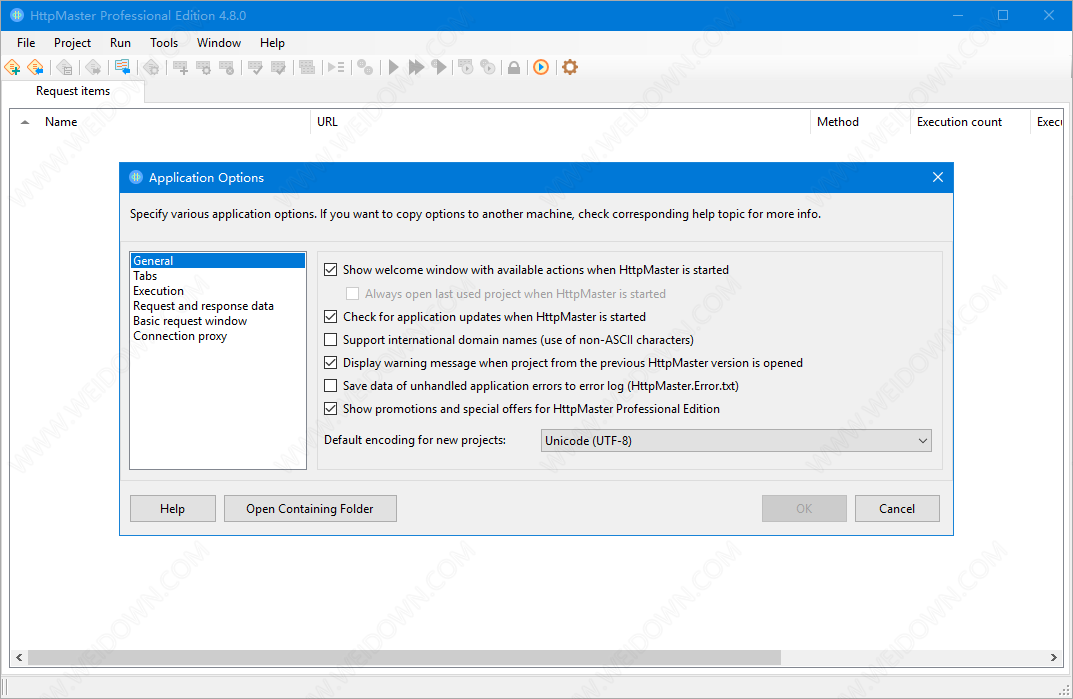Click the padlock toolbar icon
Viewport: 1073px width, 699px height.
pyautogui.click(x=514, y=67)
